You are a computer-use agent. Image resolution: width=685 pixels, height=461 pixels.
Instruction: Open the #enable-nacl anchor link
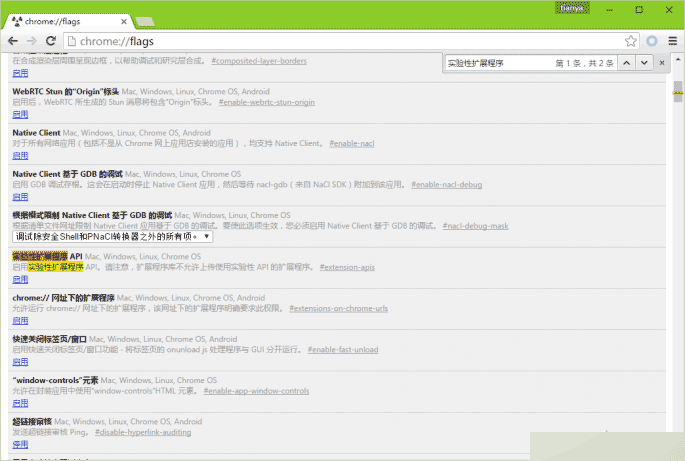[x=352, y=143]
